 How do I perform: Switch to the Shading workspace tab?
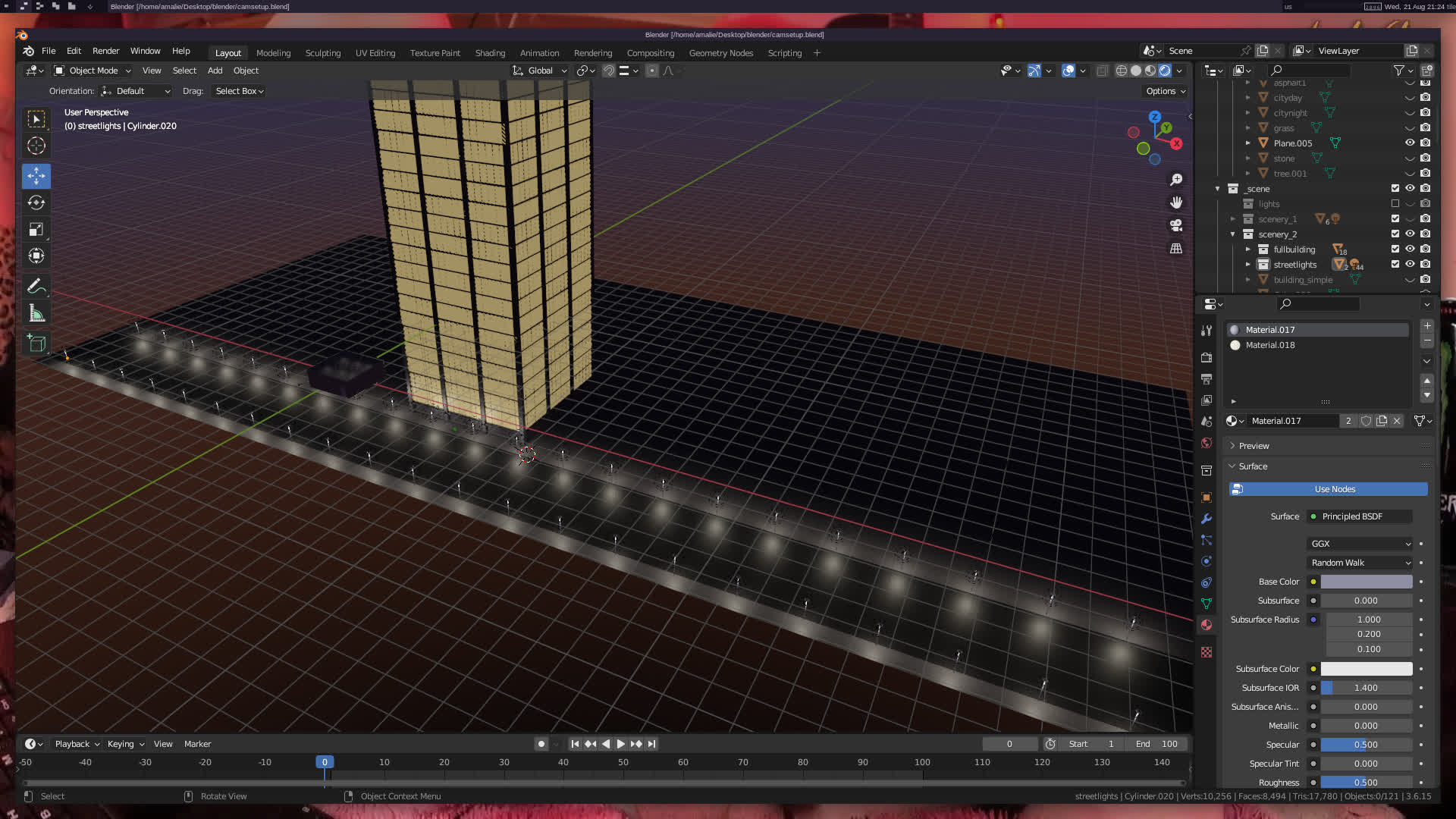coord(490,53)
